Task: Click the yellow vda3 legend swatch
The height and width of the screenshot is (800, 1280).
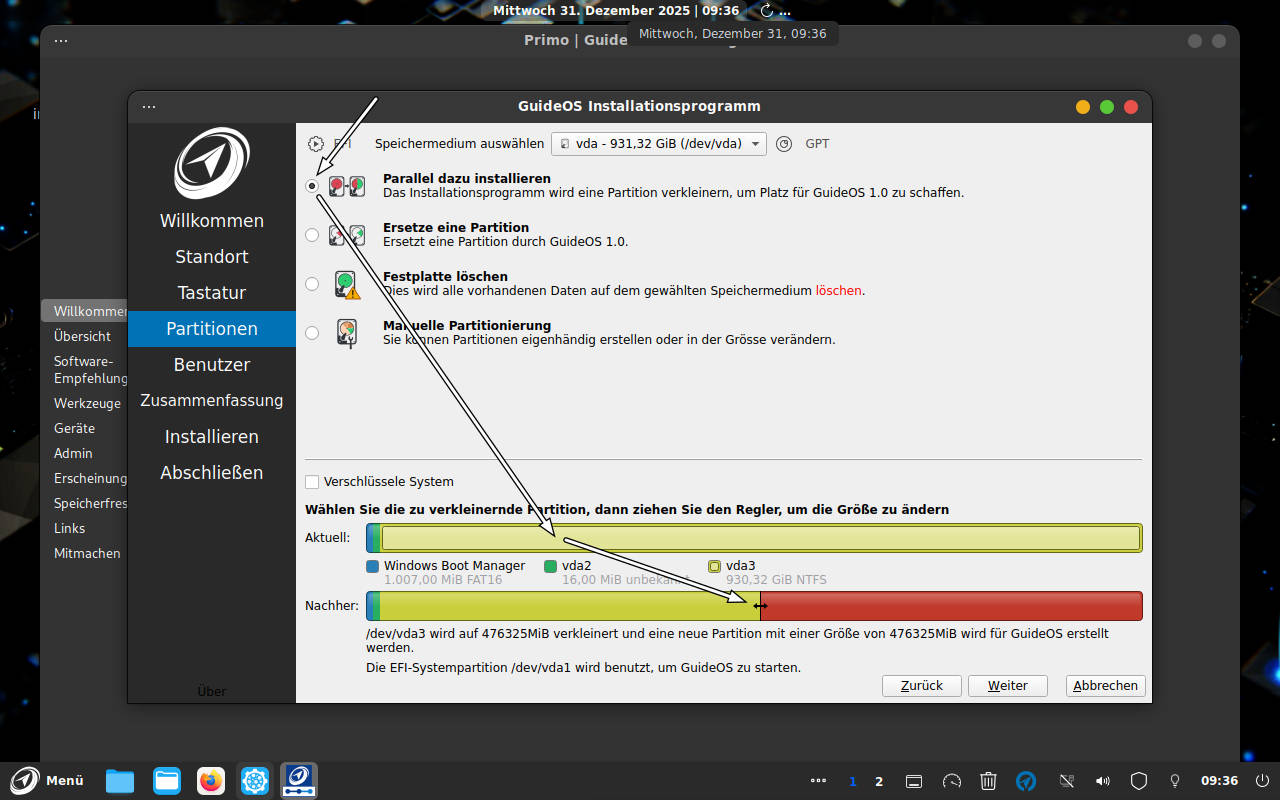Action: pyautogui.click(x=714, y=566)
